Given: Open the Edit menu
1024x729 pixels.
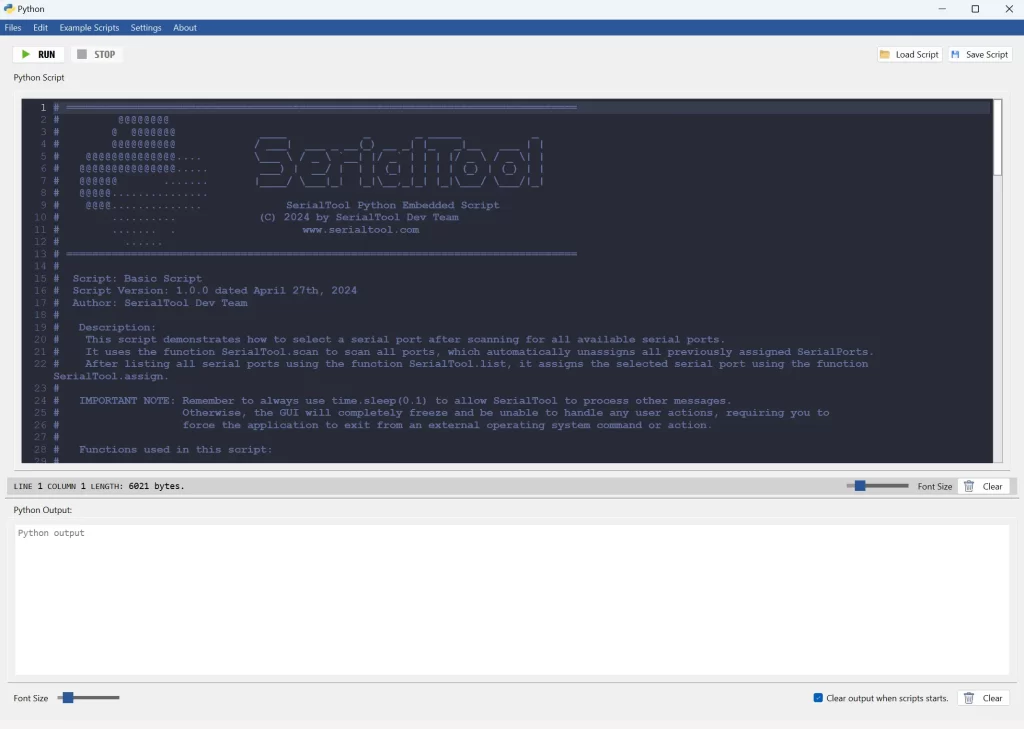Looking at the screenshot, I should (40, 27).
